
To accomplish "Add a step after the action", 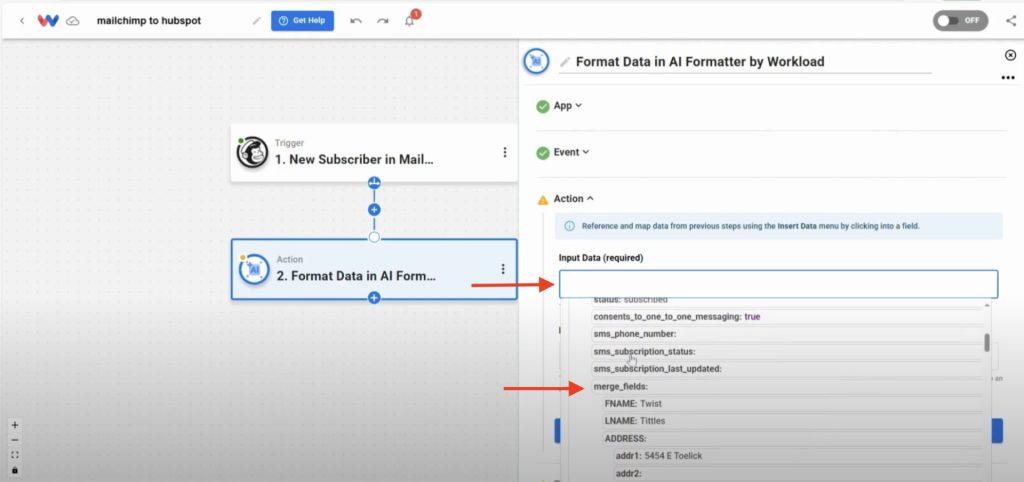I will pyautogui.click(x=374, y=298).
